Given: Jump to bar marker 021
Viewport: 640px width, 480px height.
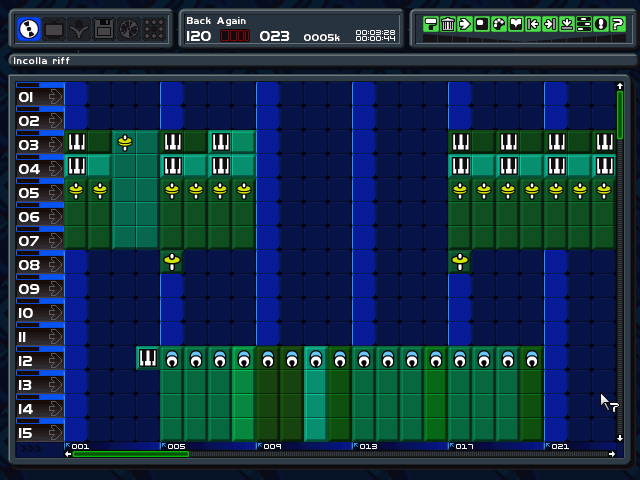Looking at the screenshot, I should 557,446.
